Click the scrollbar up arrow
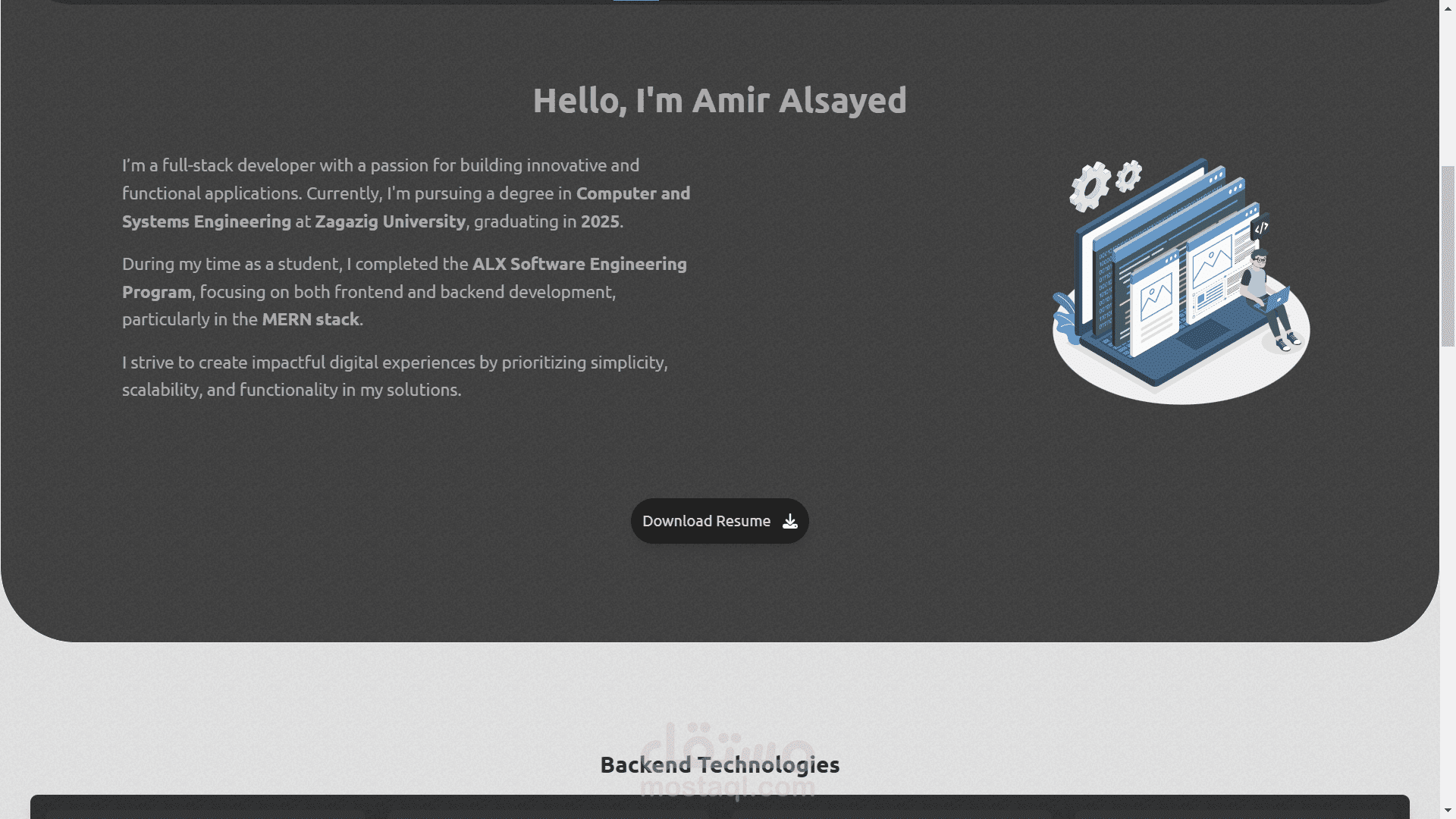Screen dimensions: 1456x819 [1448, 7]
